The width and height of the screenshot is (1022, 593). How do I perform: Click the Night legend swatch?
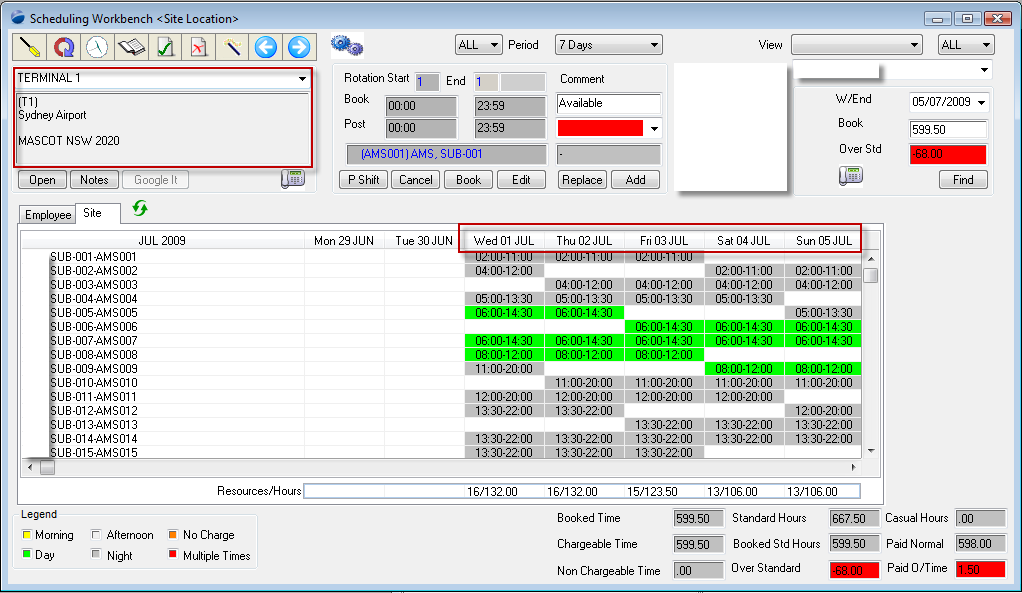click(x=96, y=554)
